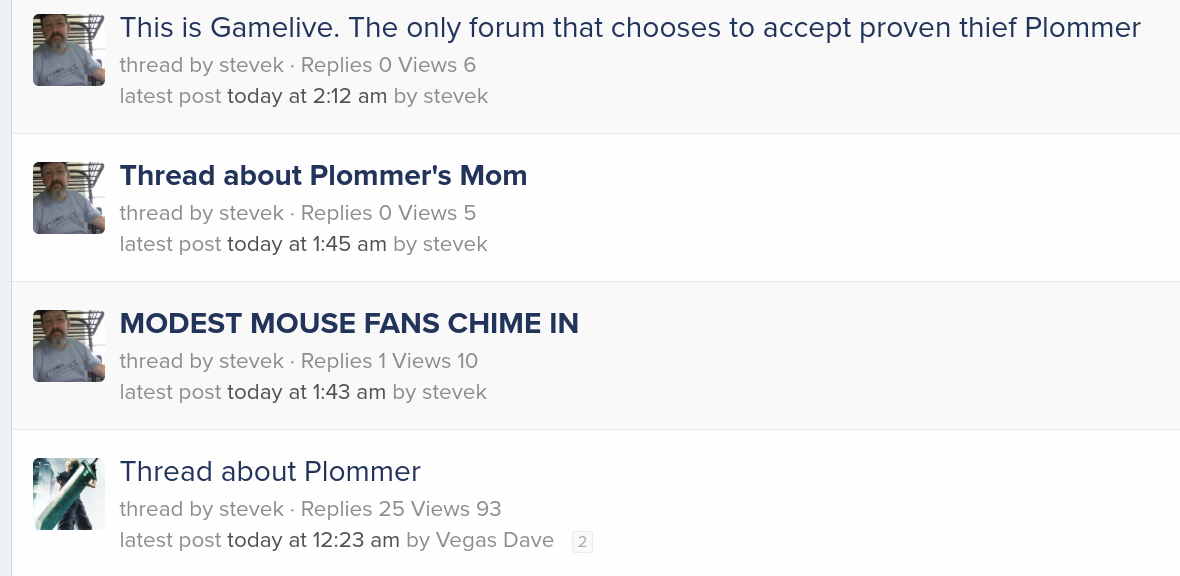The image size is (1180, 576).
Task: Go to latest post at 1:43 am
Action: [306, 392]
